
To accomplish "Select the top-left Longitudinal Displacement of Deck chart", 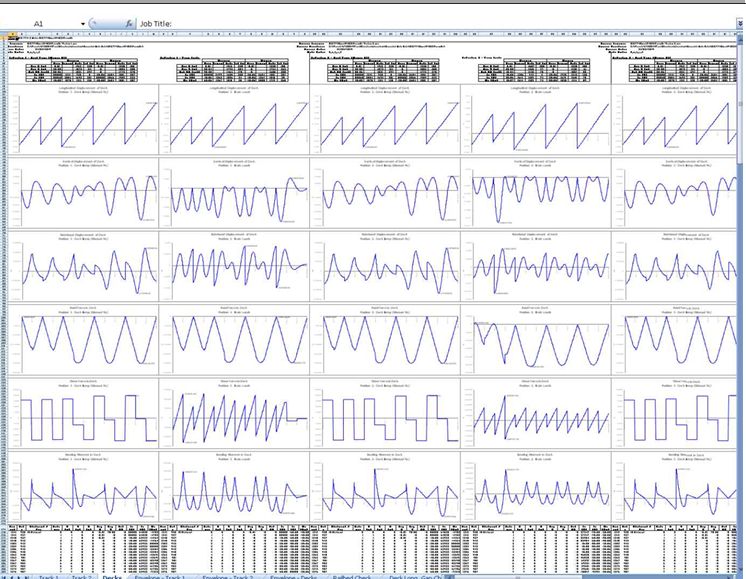I will click(84, 119).
